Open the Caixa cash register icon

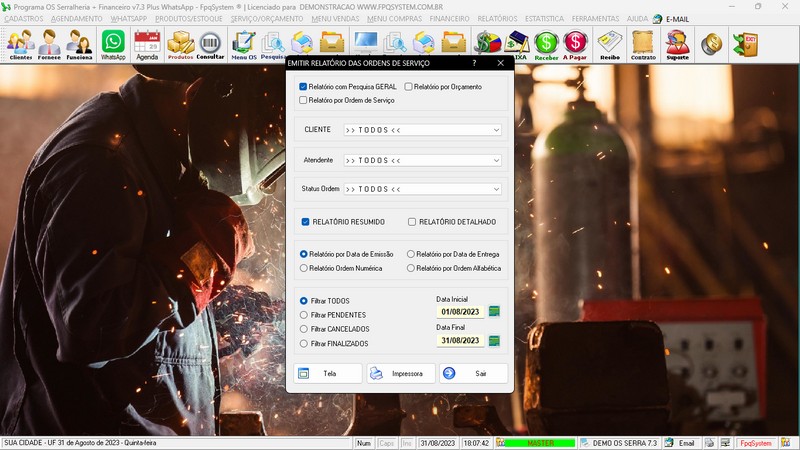(517, 44)
